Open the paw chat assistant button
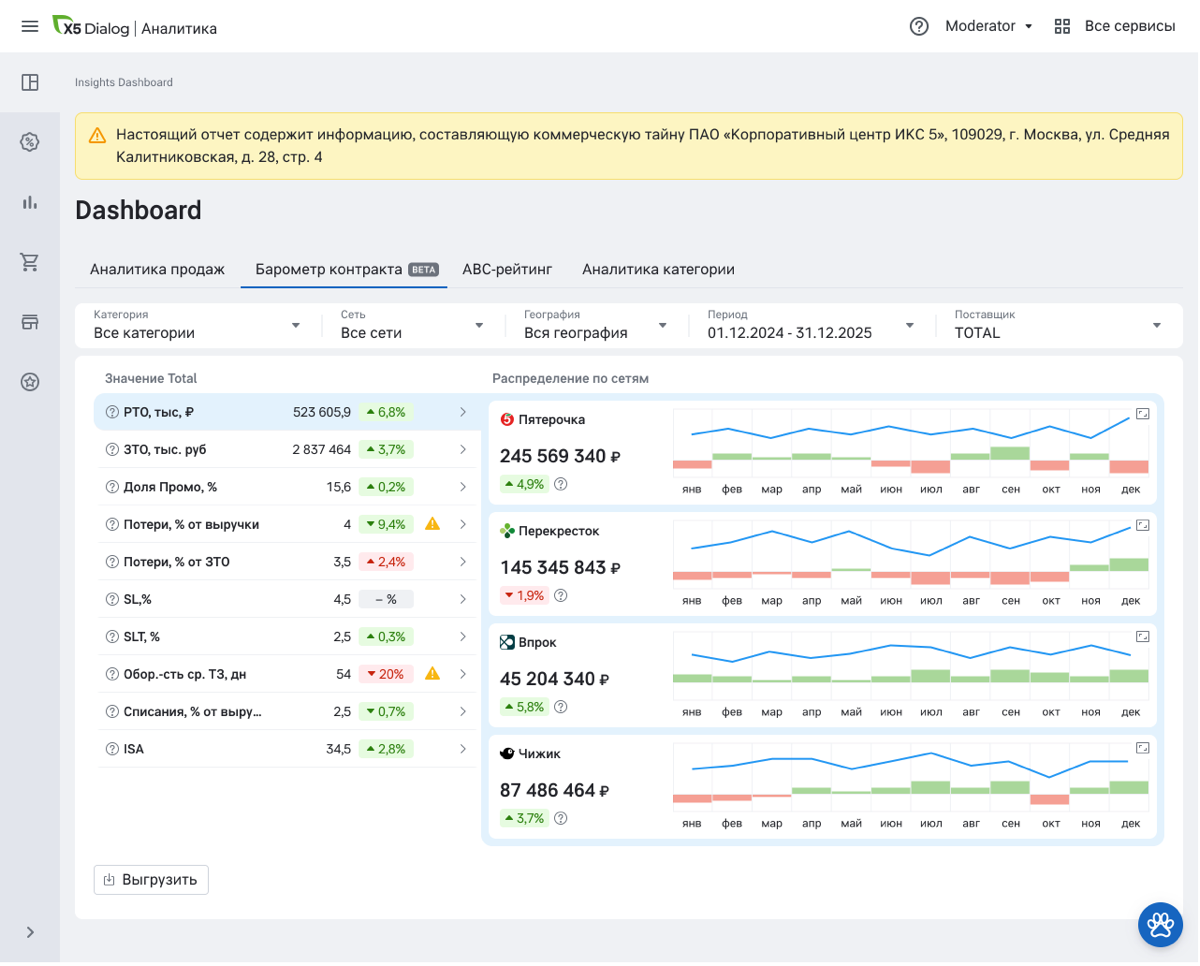 pos(1161,924)
